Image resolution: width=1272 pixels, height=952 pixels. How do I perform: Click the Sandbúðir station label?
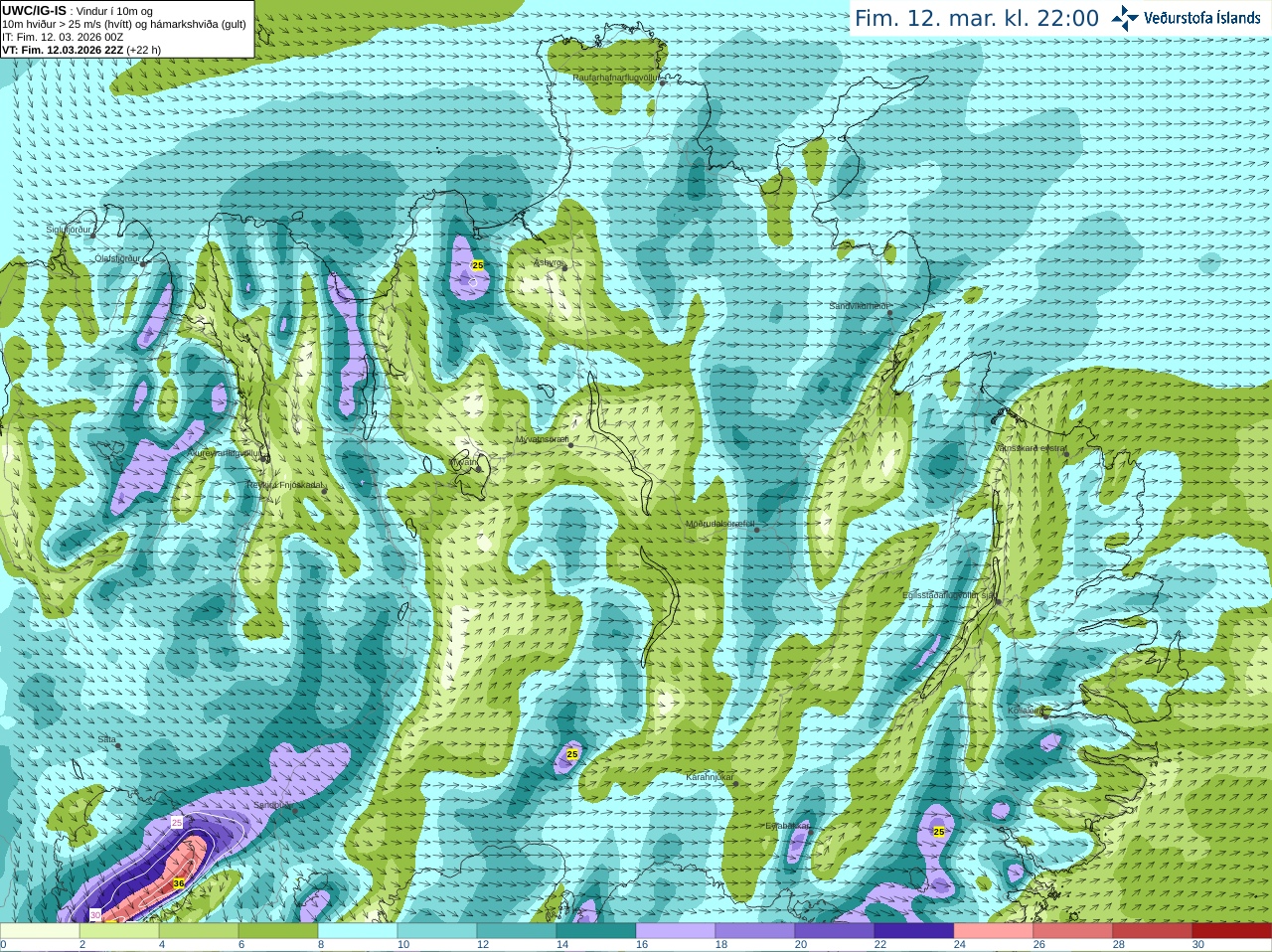(271, 805)
